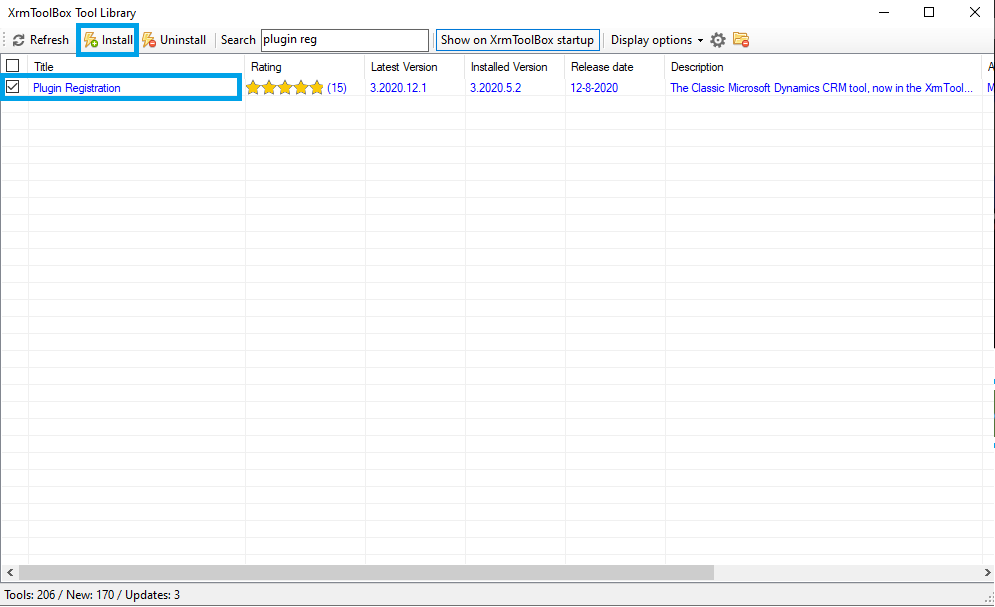Select the release date 12-8-2020 cell
Screen dimensions: 995x607
tap(594, 88)
